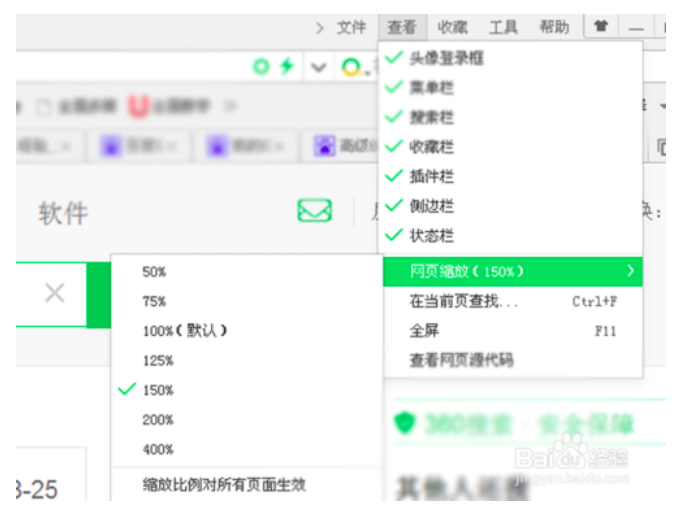Expand the 网页缩放 (150%) submenu
This screenshot has height=530, width=683.
(513, 272)
